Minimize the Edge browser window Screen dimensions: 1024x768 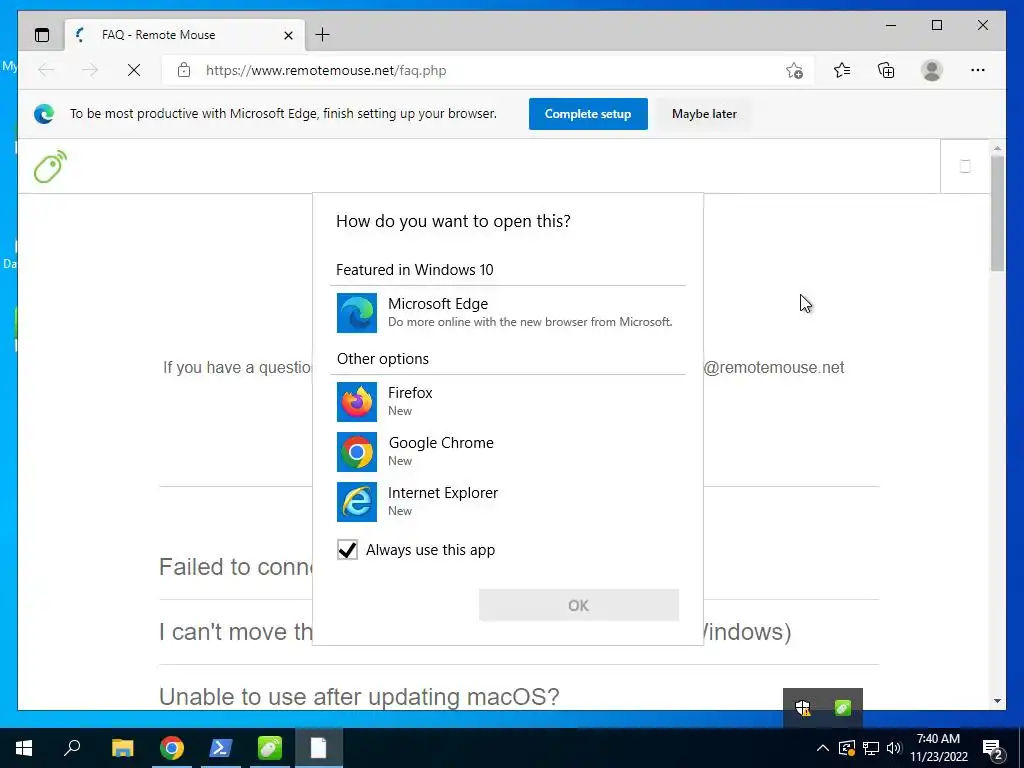(891, 25)
